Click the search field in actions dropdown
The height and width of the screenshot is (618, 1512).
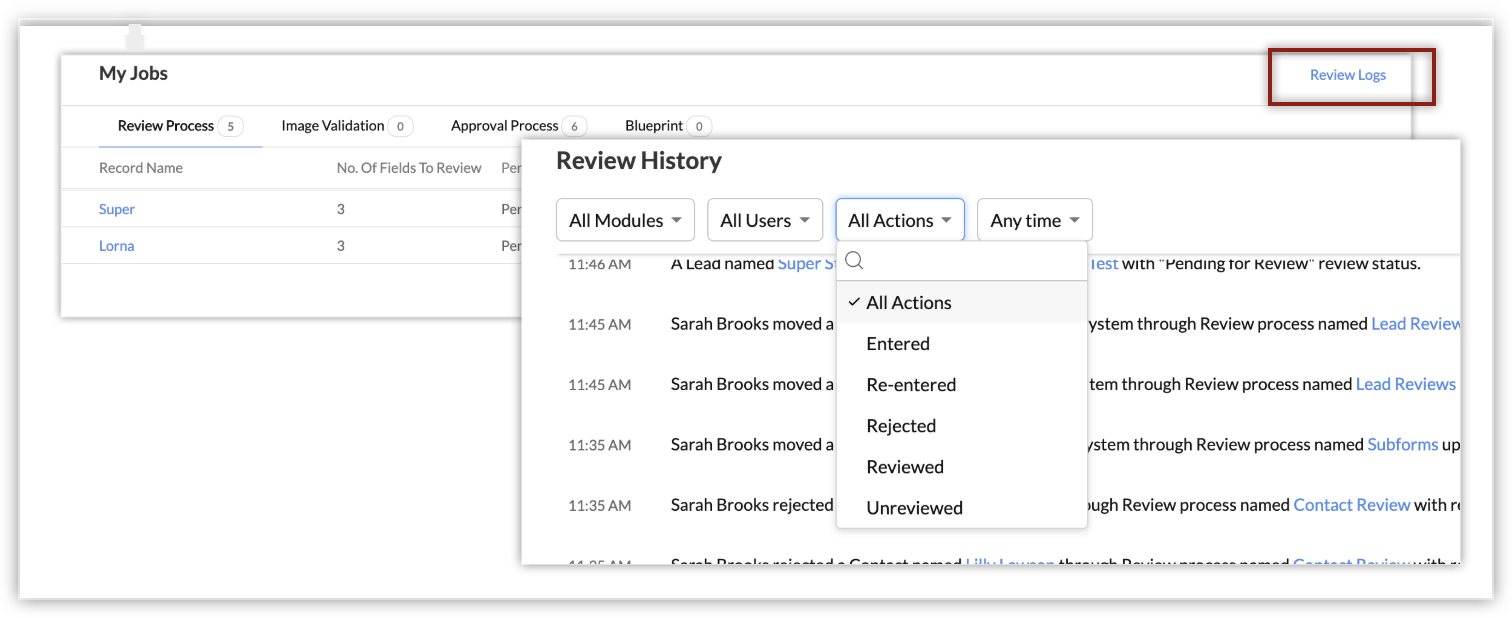(962, 261)
